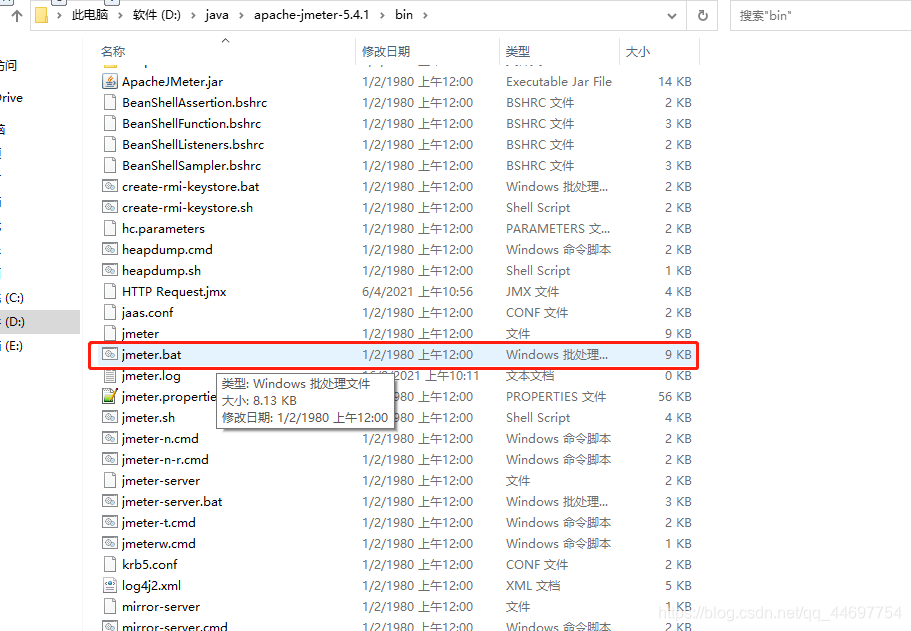Select the BeanShellFunction.bshrc file name

pyautogui.click(x=192, y=124)
